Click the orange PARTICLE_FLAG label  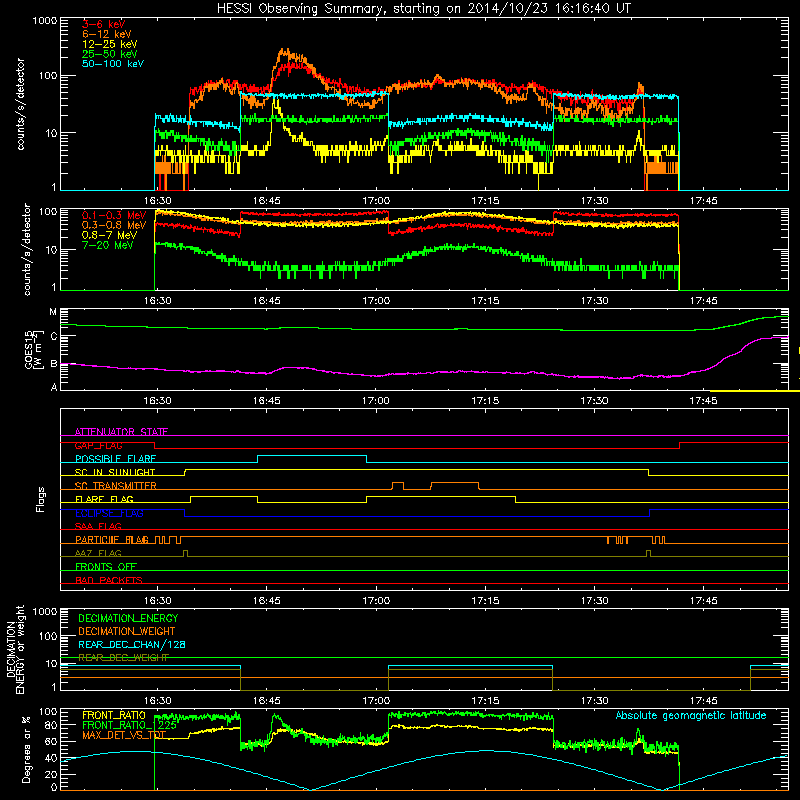point(112,540)
